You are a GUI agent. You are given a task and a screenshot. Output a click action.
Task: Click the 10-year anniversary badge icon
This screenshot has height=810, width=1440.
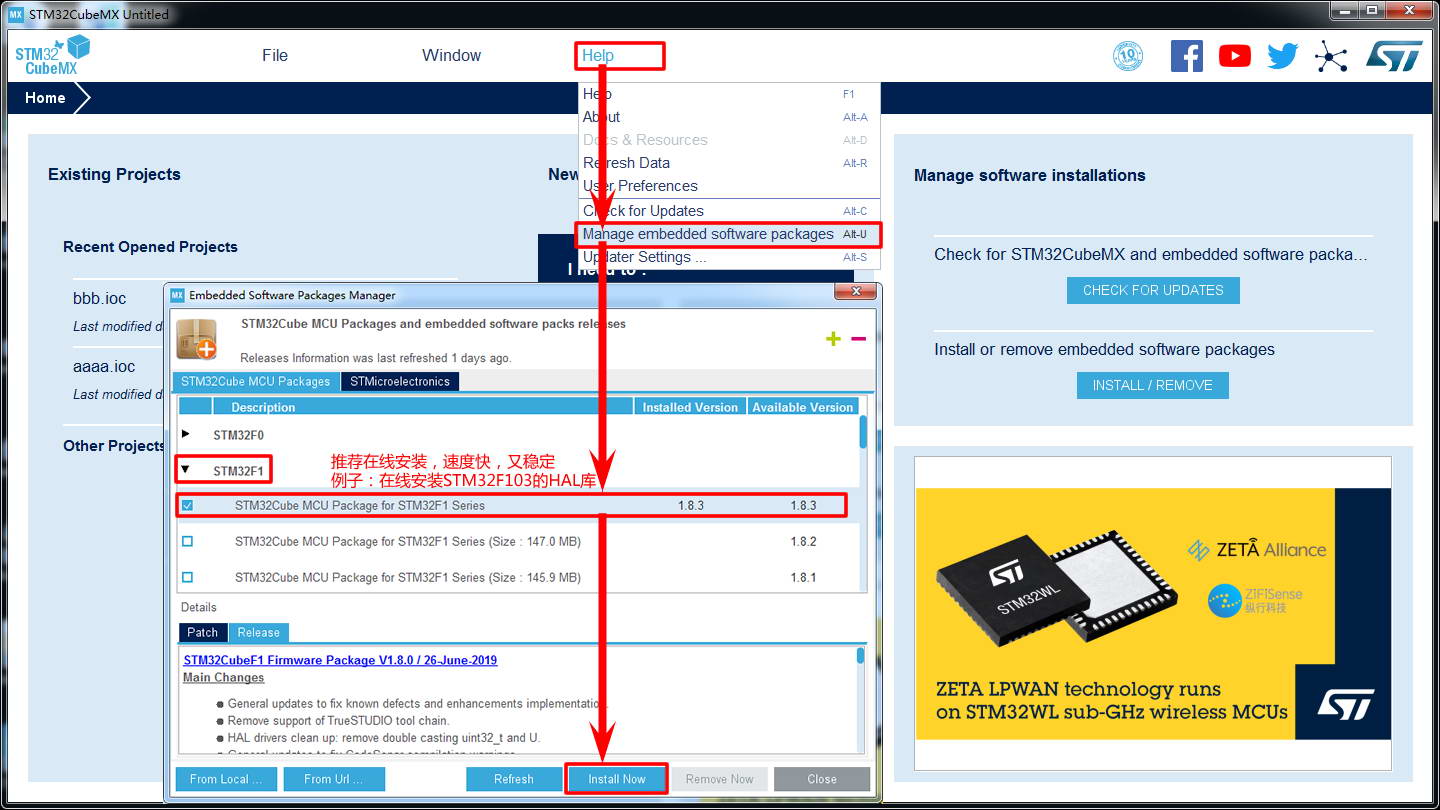click(x=1128, y=56)
